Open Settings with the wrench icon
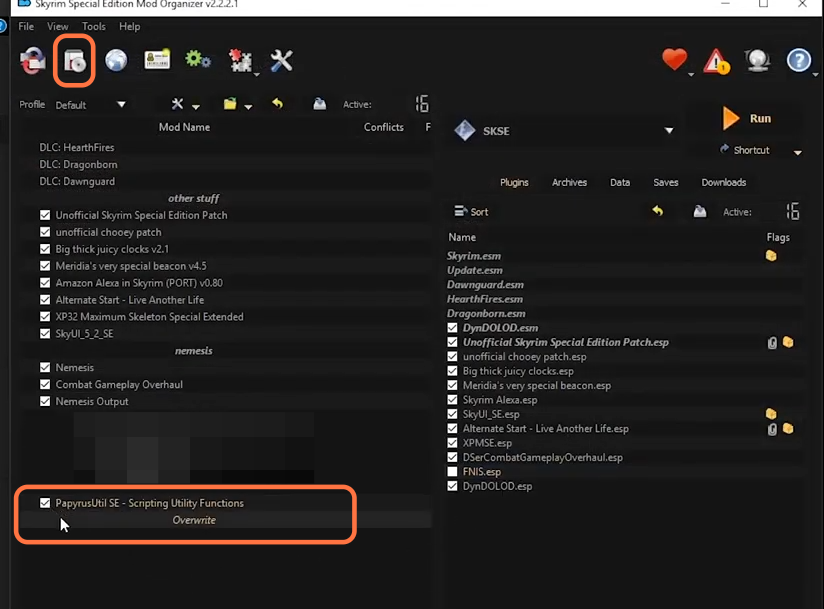Viewport: 824px width, 609px height. coord(281,60)
